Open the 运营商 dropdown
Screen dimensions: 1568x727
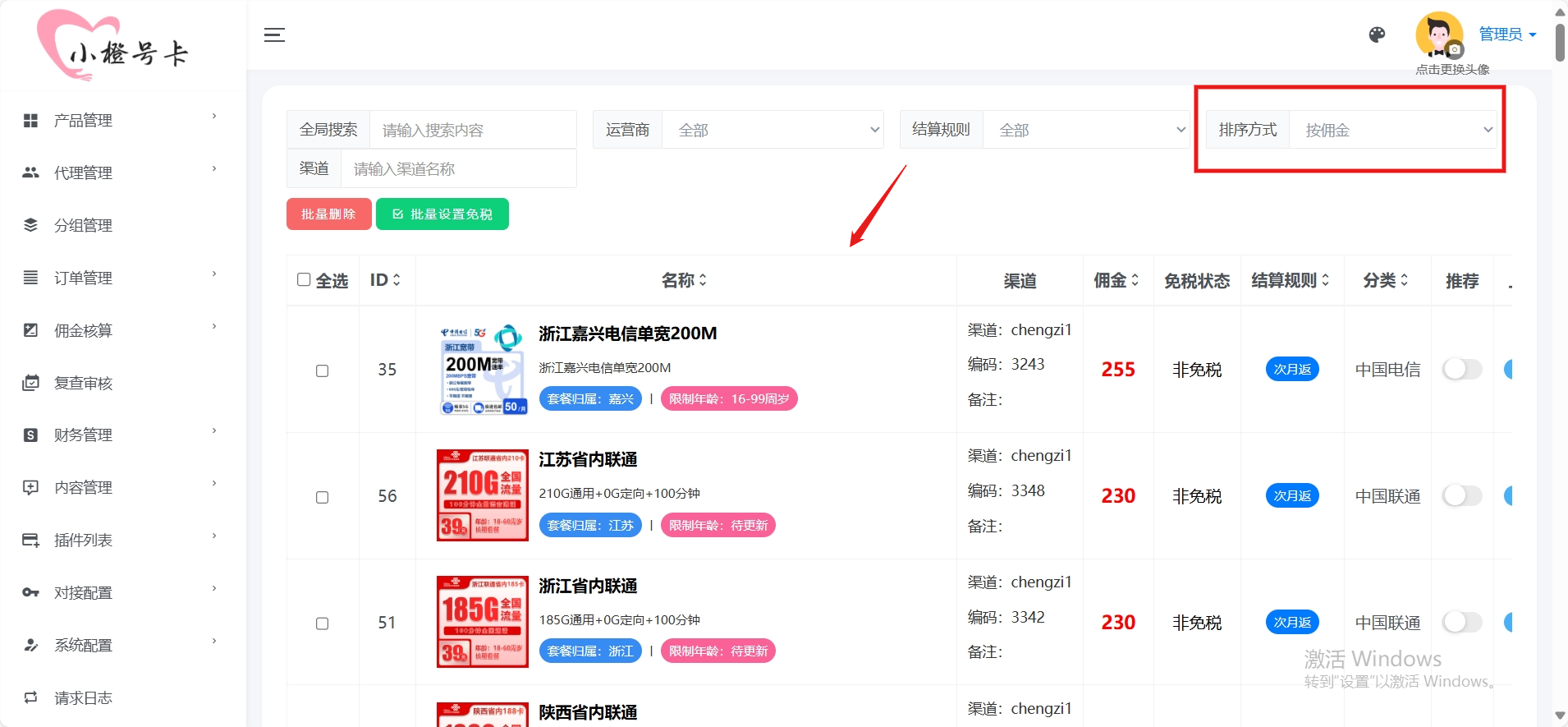pos(773,130)
